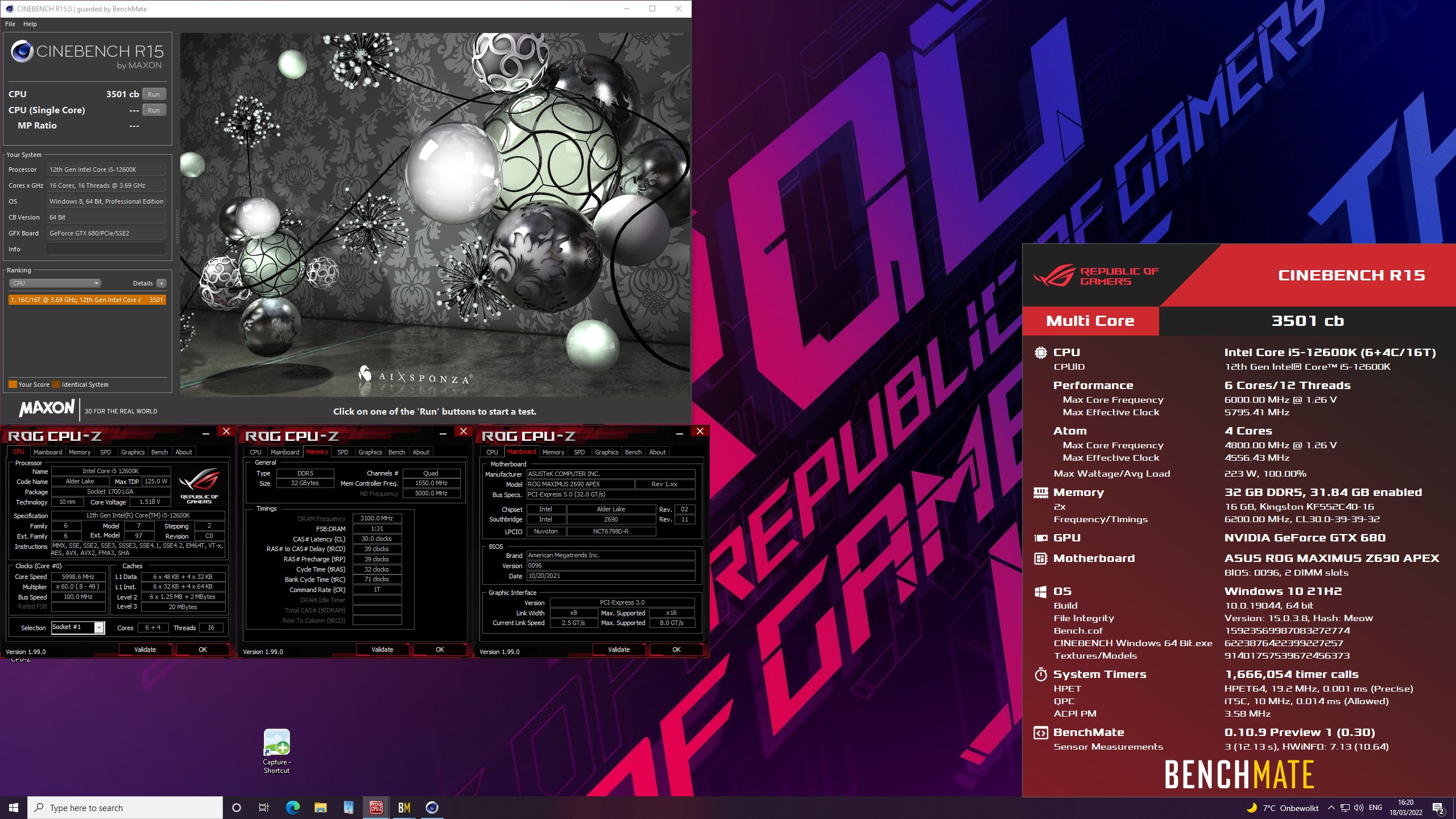Select the first ranking entry 16C/16T
Viewport: 1456px width, 819px height.
point(87,300)
